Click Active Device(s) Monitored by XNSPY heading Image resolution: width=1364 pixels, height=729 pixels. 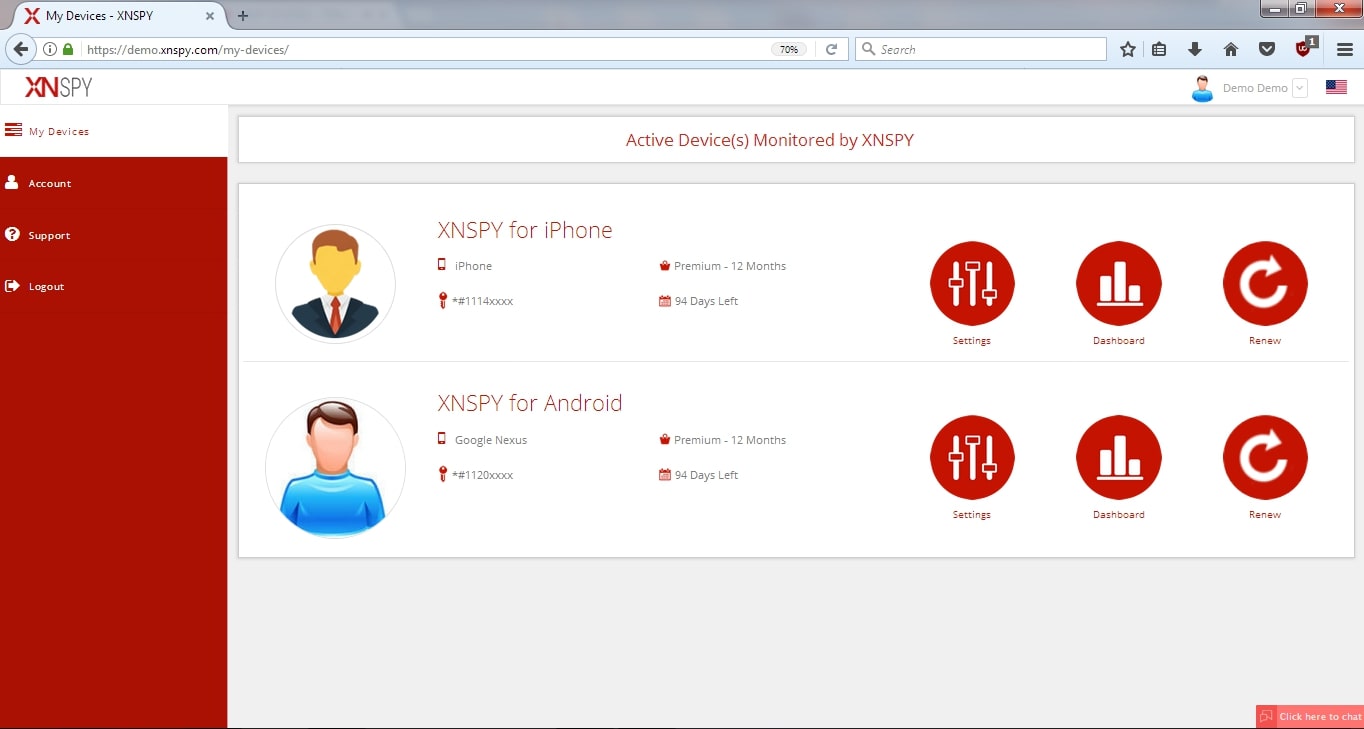[770, 140]
